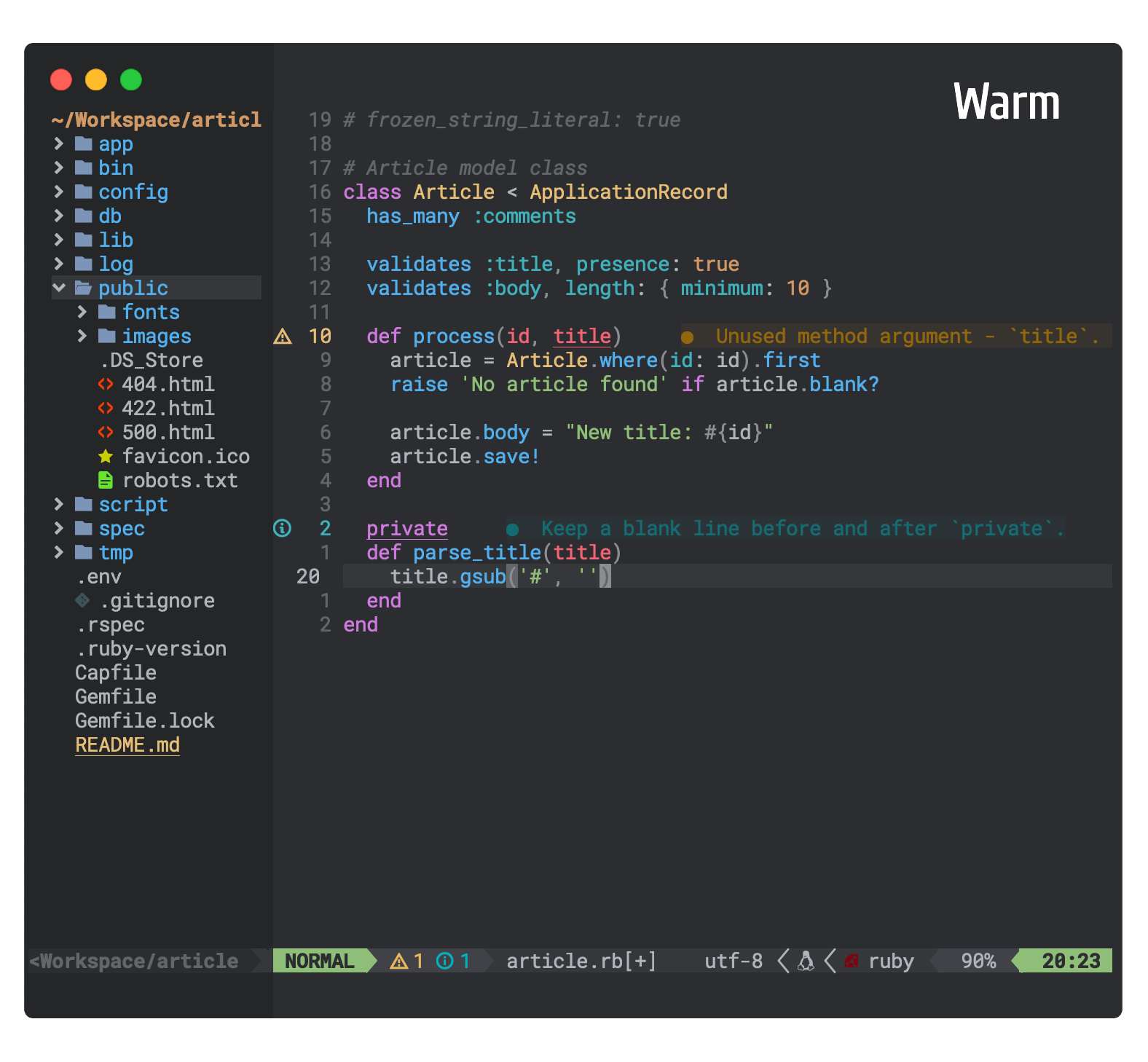This screenshot has height=1062, width=1148.
Task: Click the 20:23 cursor position indicator
Action: (1071, 961)
